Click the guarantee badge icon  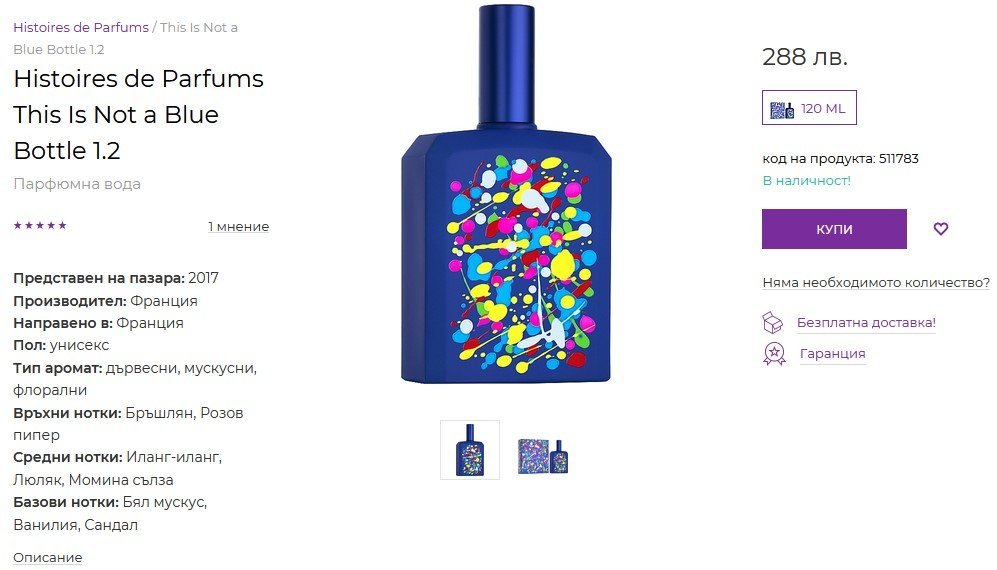pyautogui.click(x=774, y=354)
